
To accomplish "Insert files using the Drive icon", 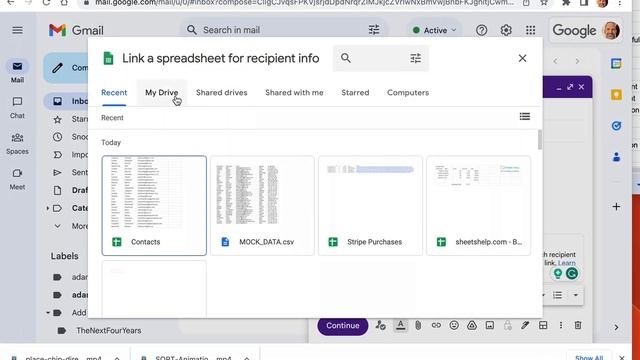I will click(472, 325).
